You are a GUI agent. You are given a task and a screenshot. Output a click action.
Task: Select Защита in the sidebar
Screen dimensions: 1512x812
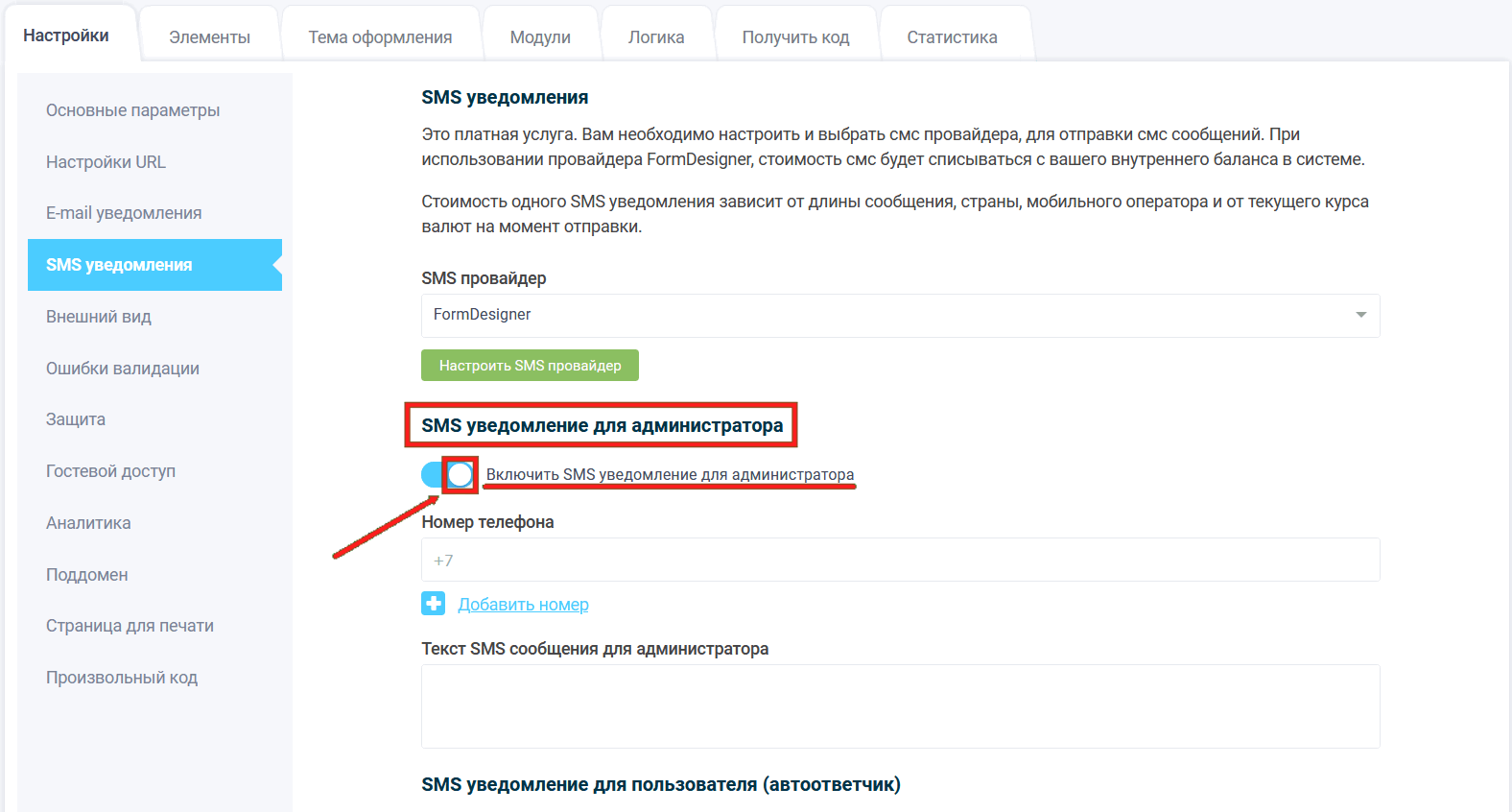tap(76, 419)
